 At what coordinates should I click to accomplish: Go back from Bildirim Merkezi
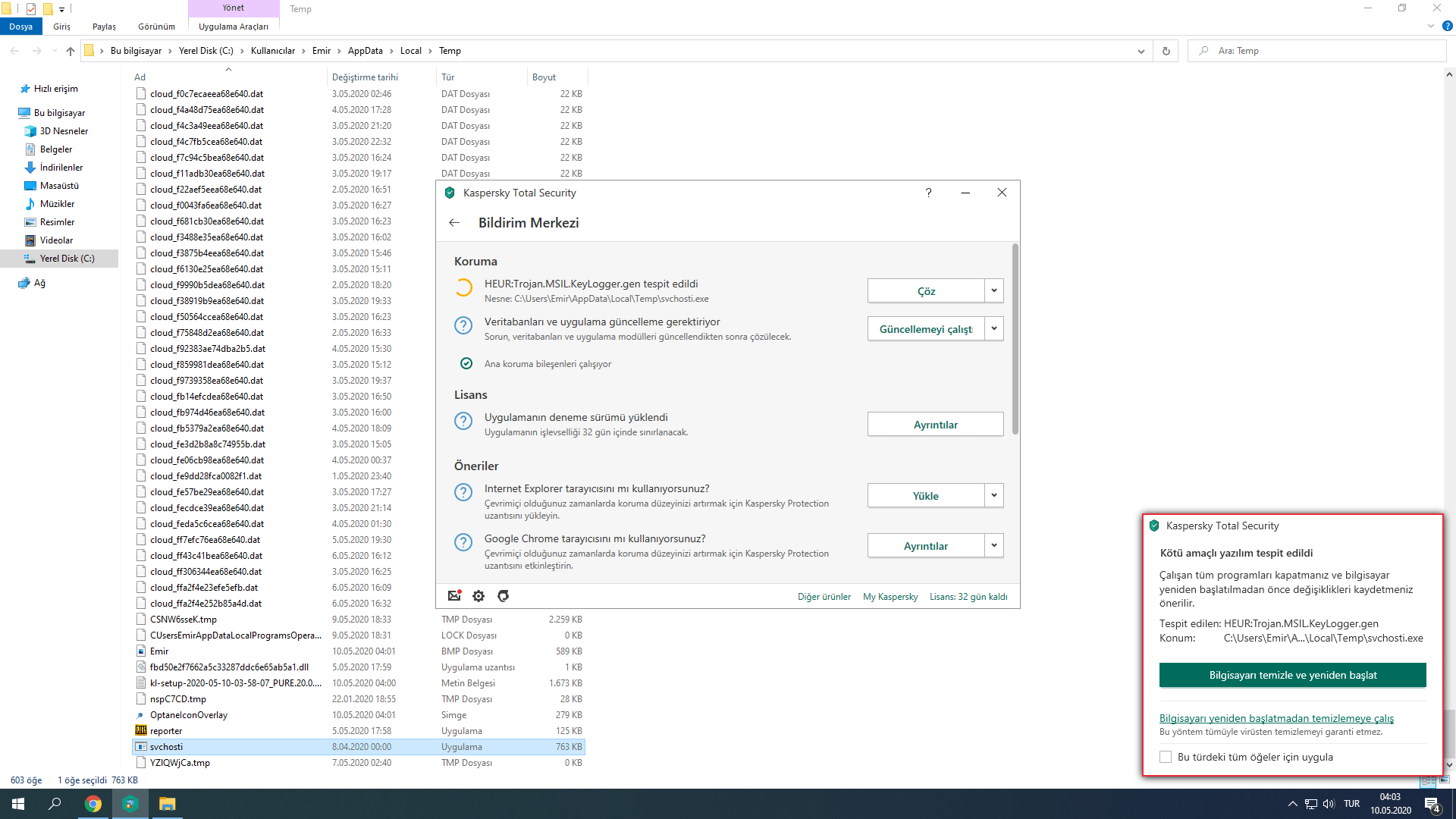454,223
